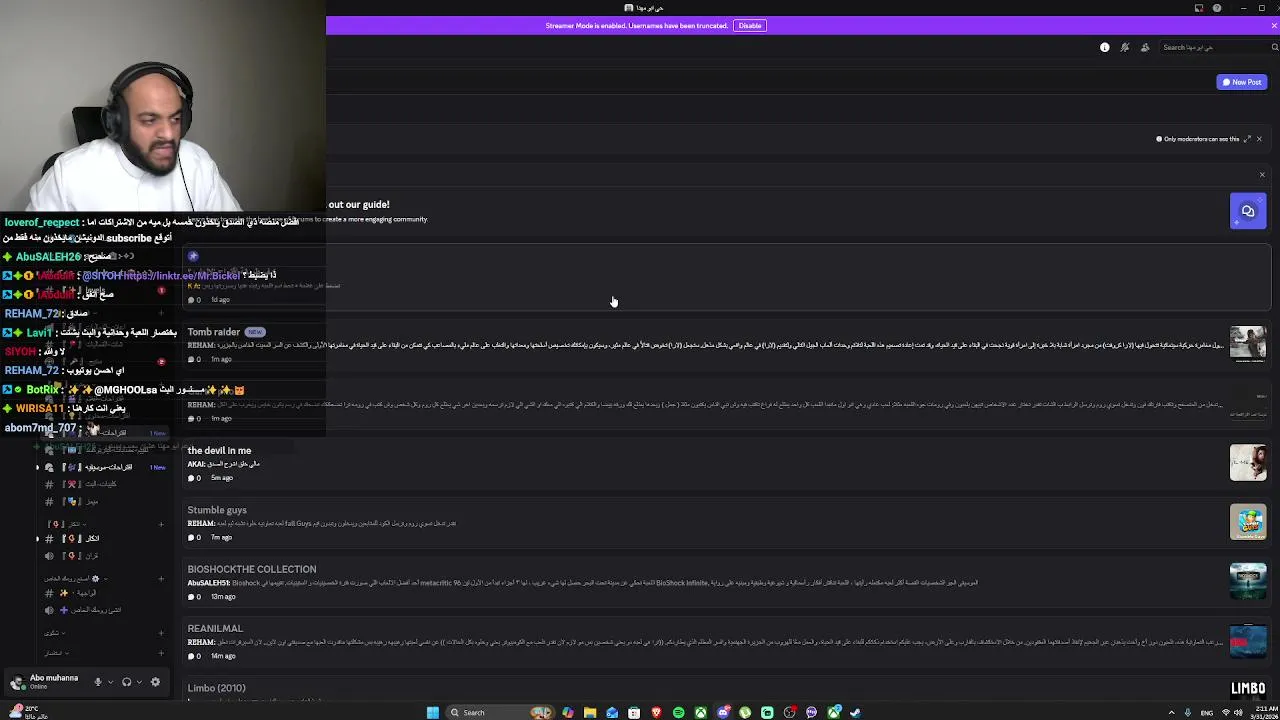View REANILMAL post thumbnail
Screen dimensions: 1280x720
click(x=1248, y=641)
